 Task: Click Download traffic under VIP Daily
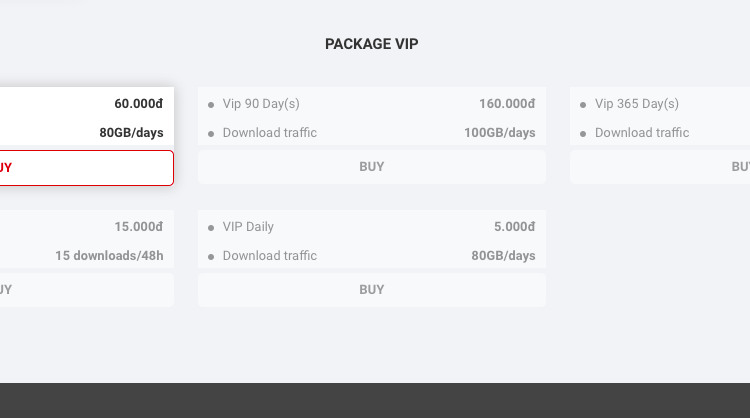[x=270, y=256]
